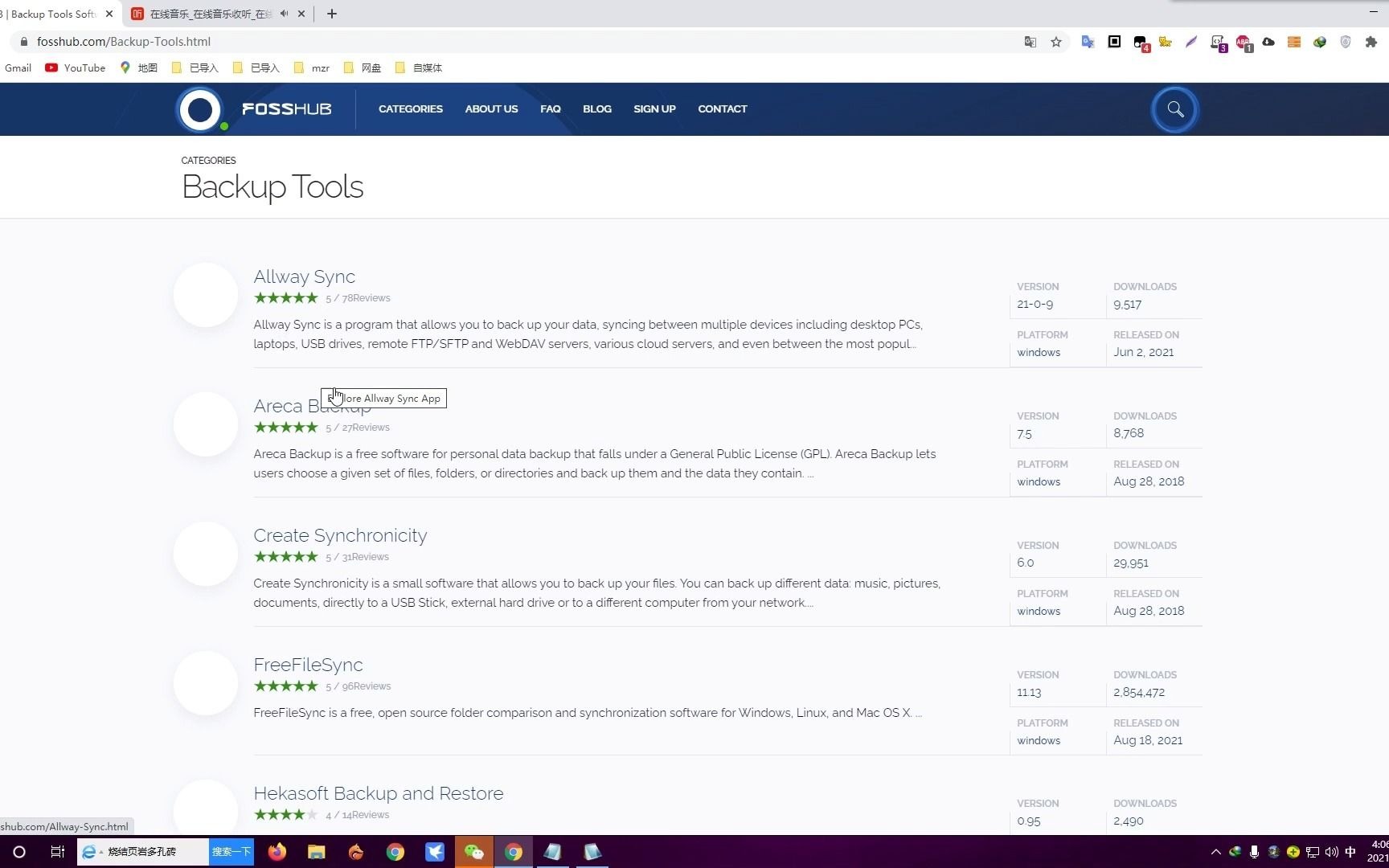Open the Extensions puzzle piece menu
Screen dimensions: 1389x868
tap(1371, 42)
